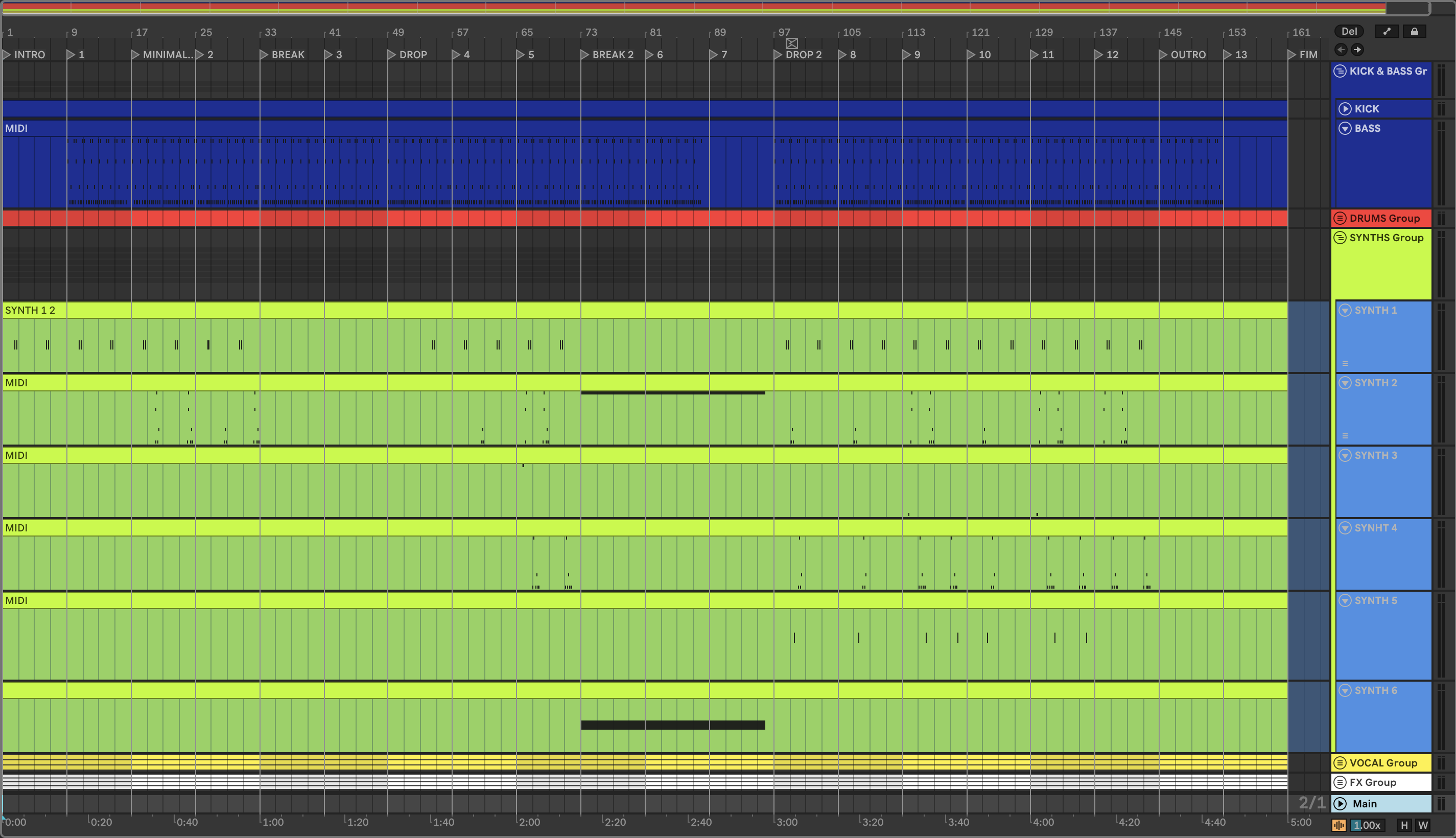Click the arrangement overview bar at top
The width and height of the screenshot is (1456, 838).
click(x=716, y=8)
